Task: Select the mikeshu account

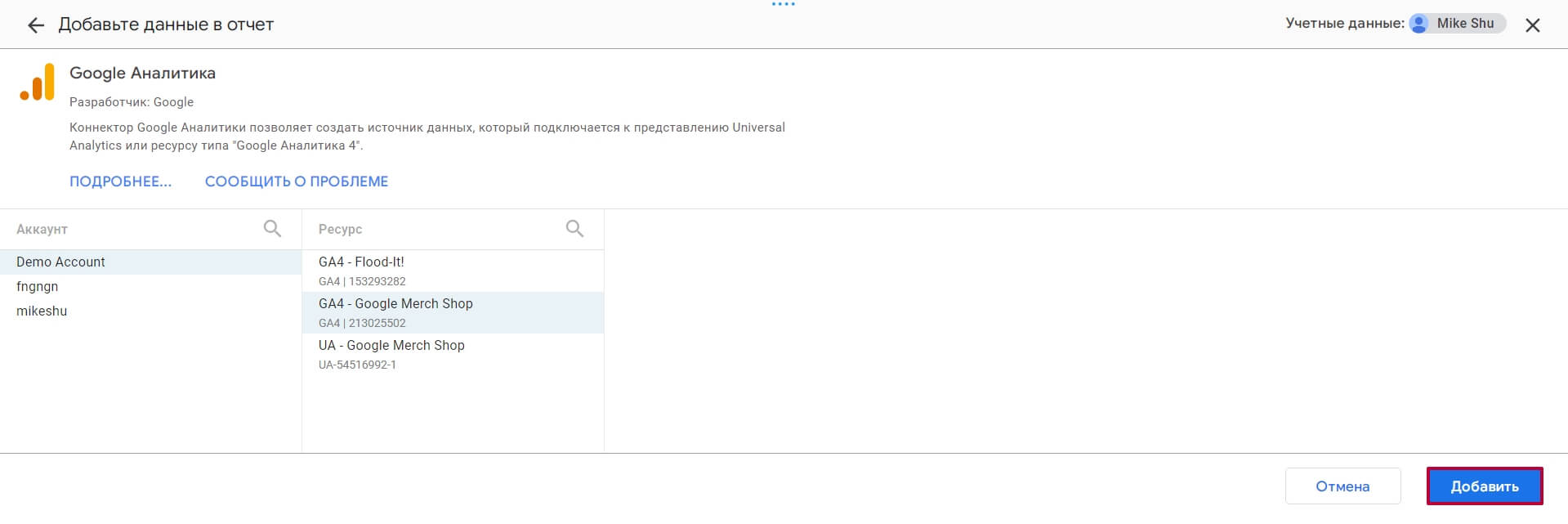Action: tap(150, 311)
